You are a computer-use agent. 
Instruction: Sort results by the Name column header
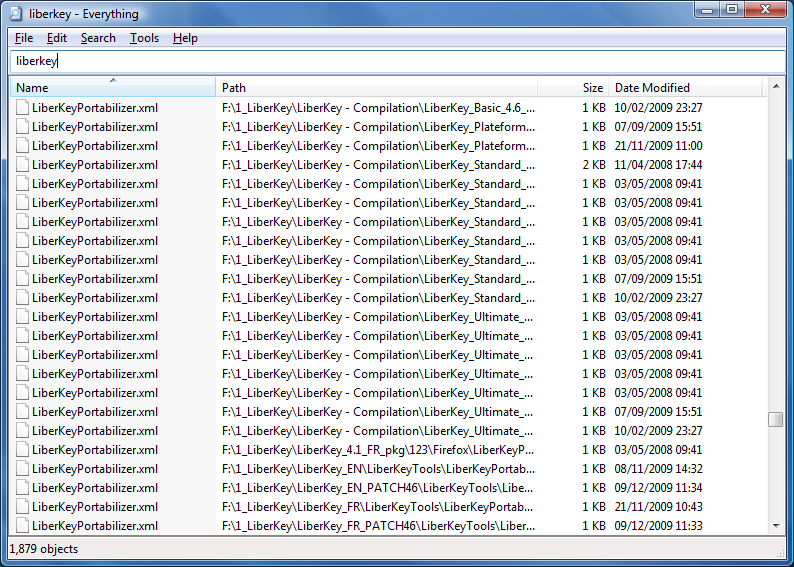(x=113, y=88)
